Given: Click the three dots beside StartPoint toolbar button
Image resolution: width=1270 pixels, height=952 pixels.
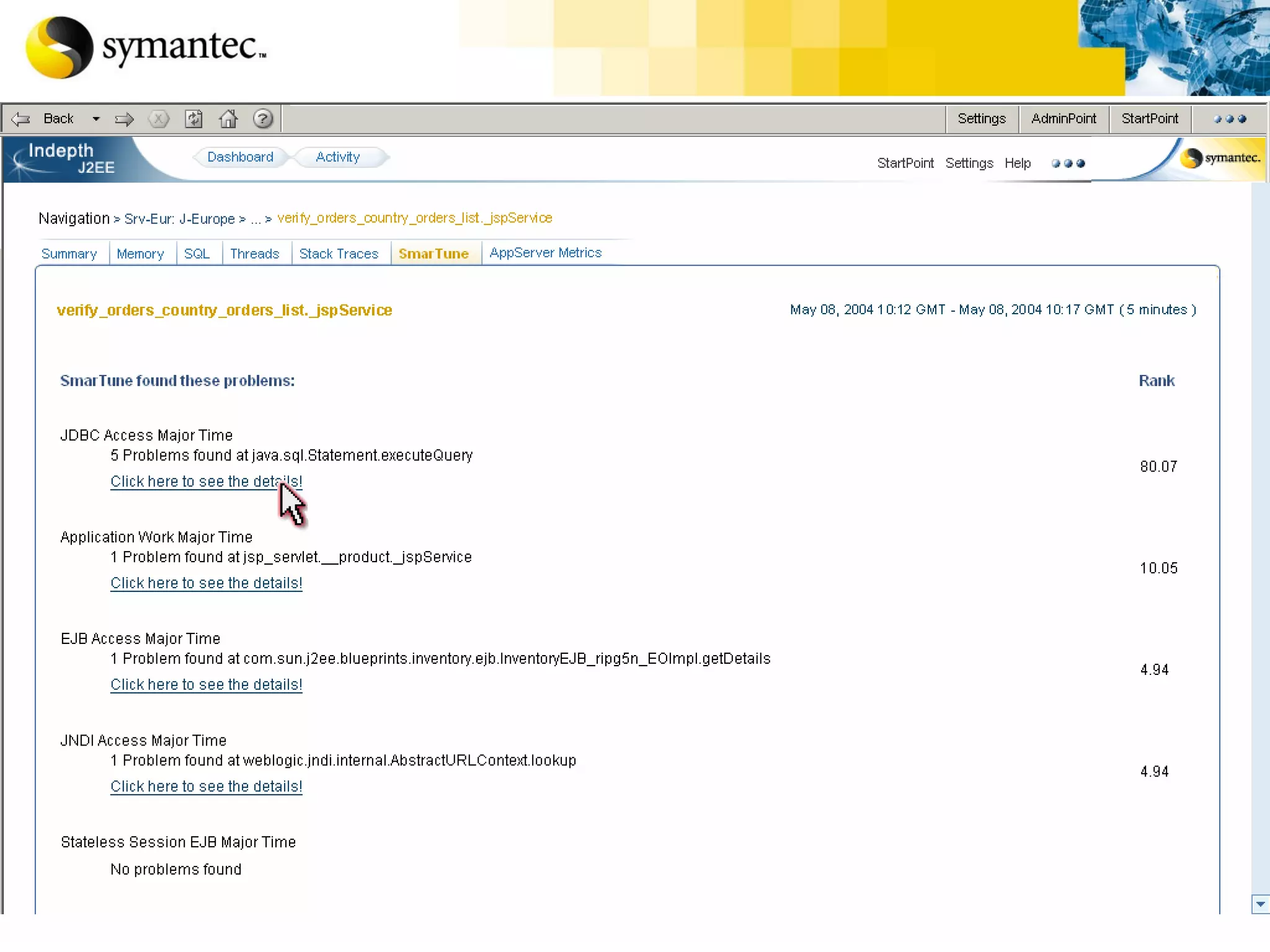Looking at the screenshot, I should point(1229,119).
